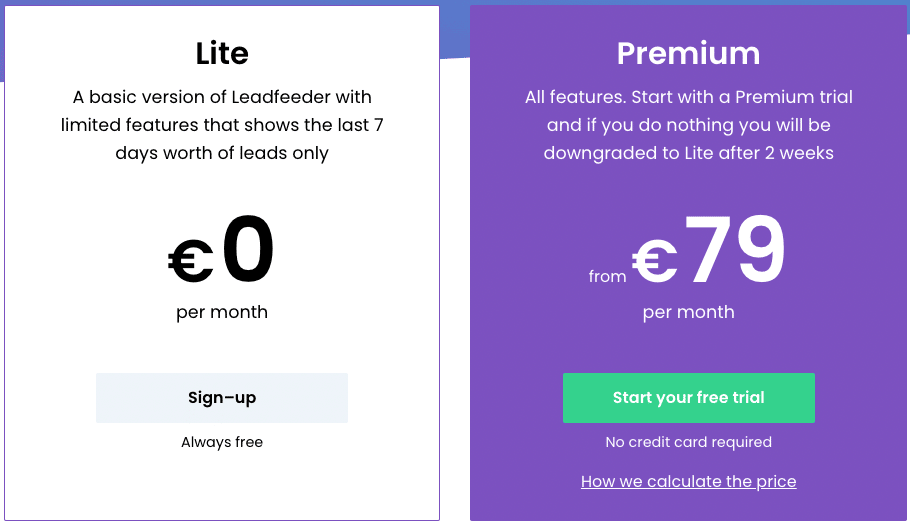Click the Premium plan heading
Viewport: 910px width, 530px height.
click(688, 53)
